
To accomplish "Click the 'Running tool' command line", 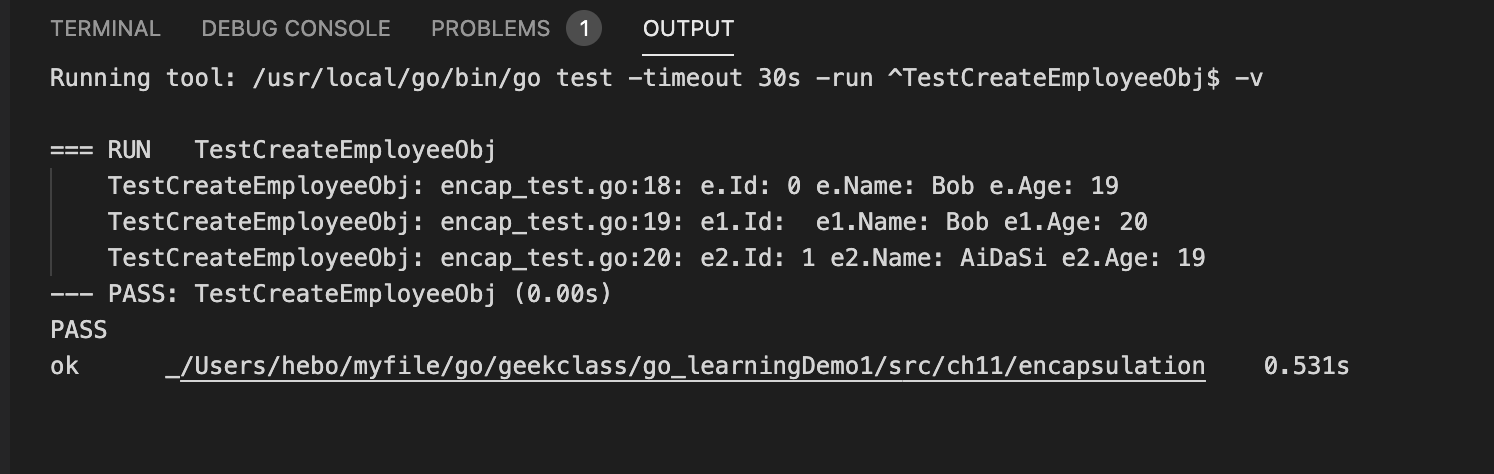I will (x=657, y=78).
